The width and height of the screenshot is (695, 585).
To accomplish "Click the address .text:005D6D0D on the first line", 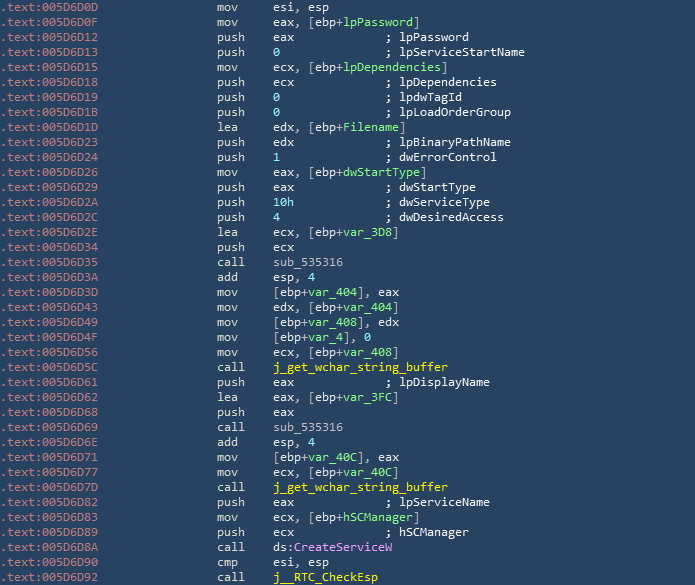I will pos(51,7).
